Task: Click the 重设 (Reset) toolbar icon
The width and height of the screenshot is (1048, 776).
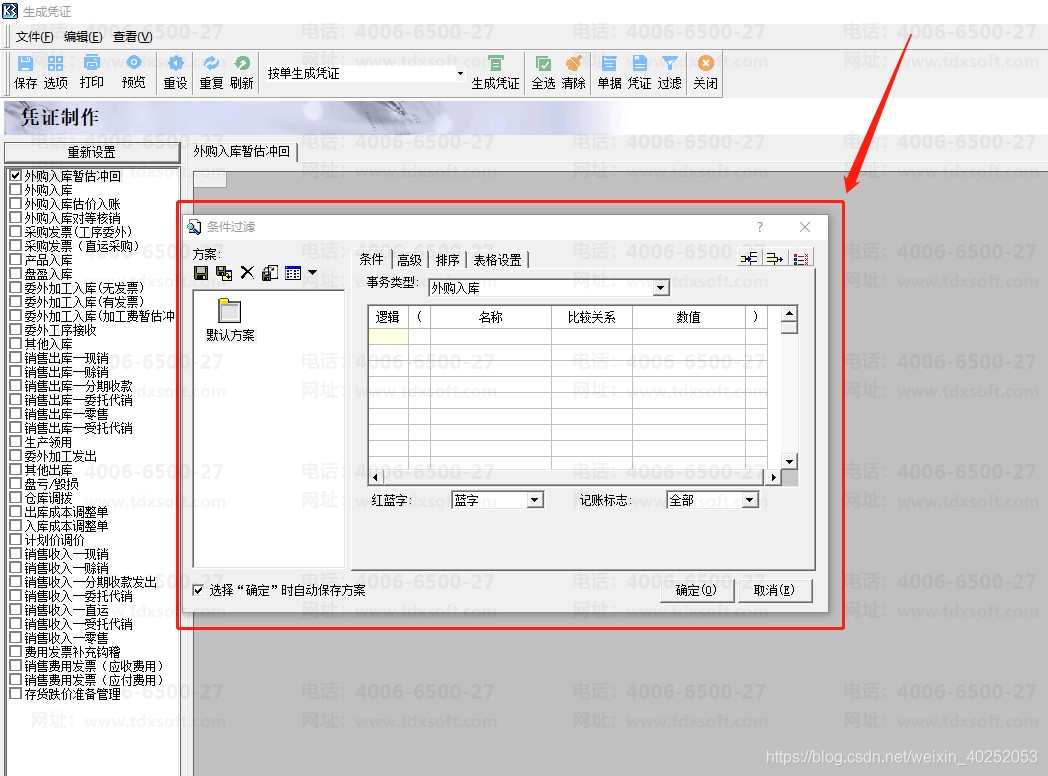Action: 176,72
